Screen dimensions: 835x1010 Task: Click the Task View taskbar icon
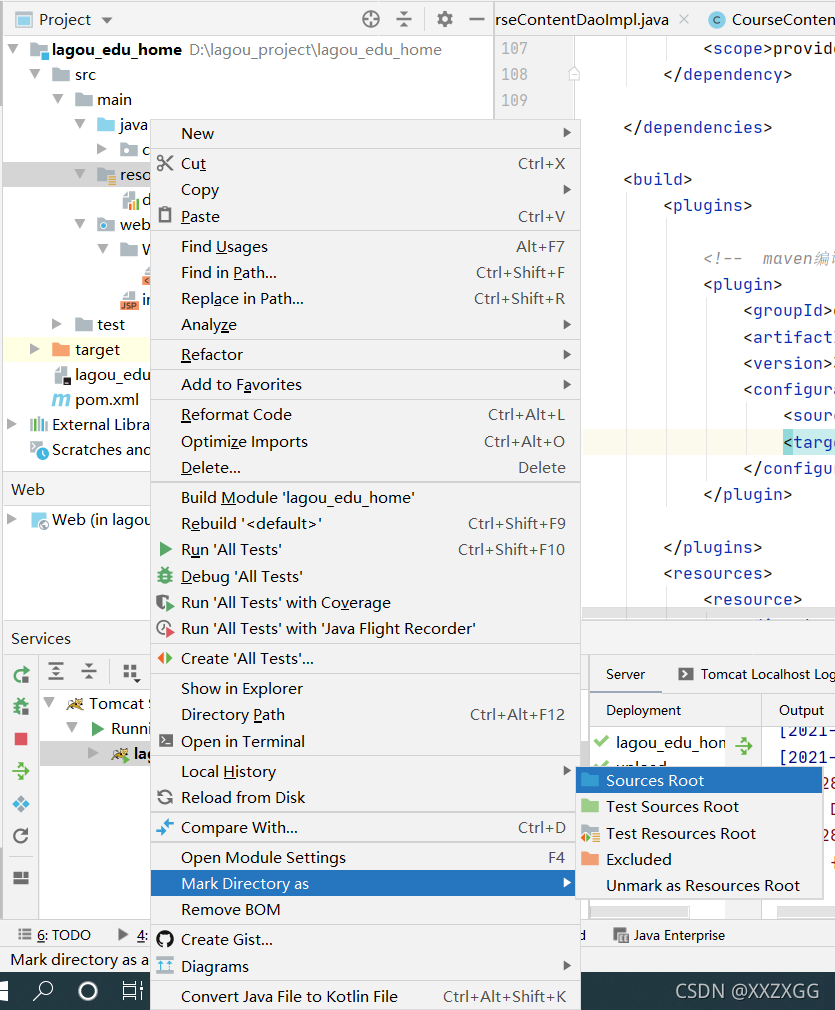pos(132,991)
